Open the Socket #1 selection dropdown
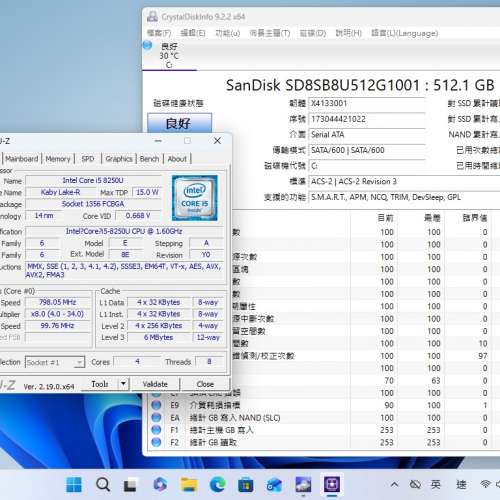The width and height of the screenshot is (500, 500). (x=55, y=362)
